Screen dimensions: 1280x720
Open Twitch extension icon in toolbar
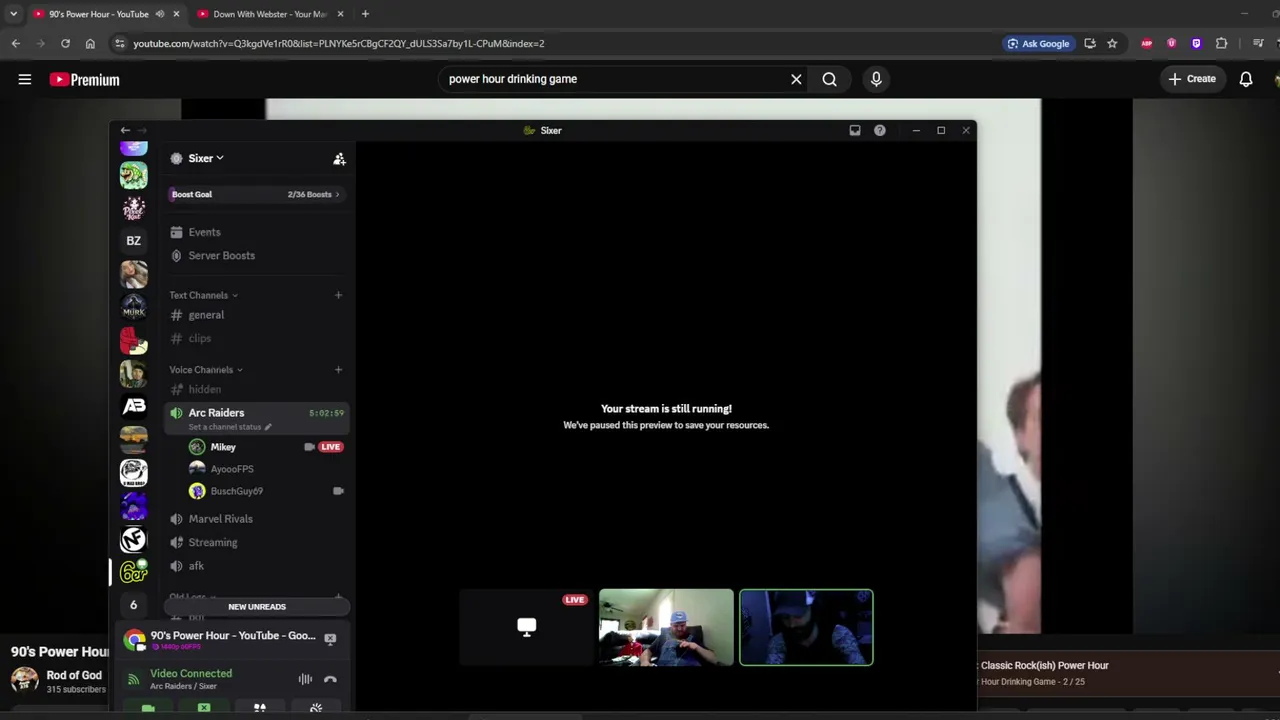tap(1196, 43)
